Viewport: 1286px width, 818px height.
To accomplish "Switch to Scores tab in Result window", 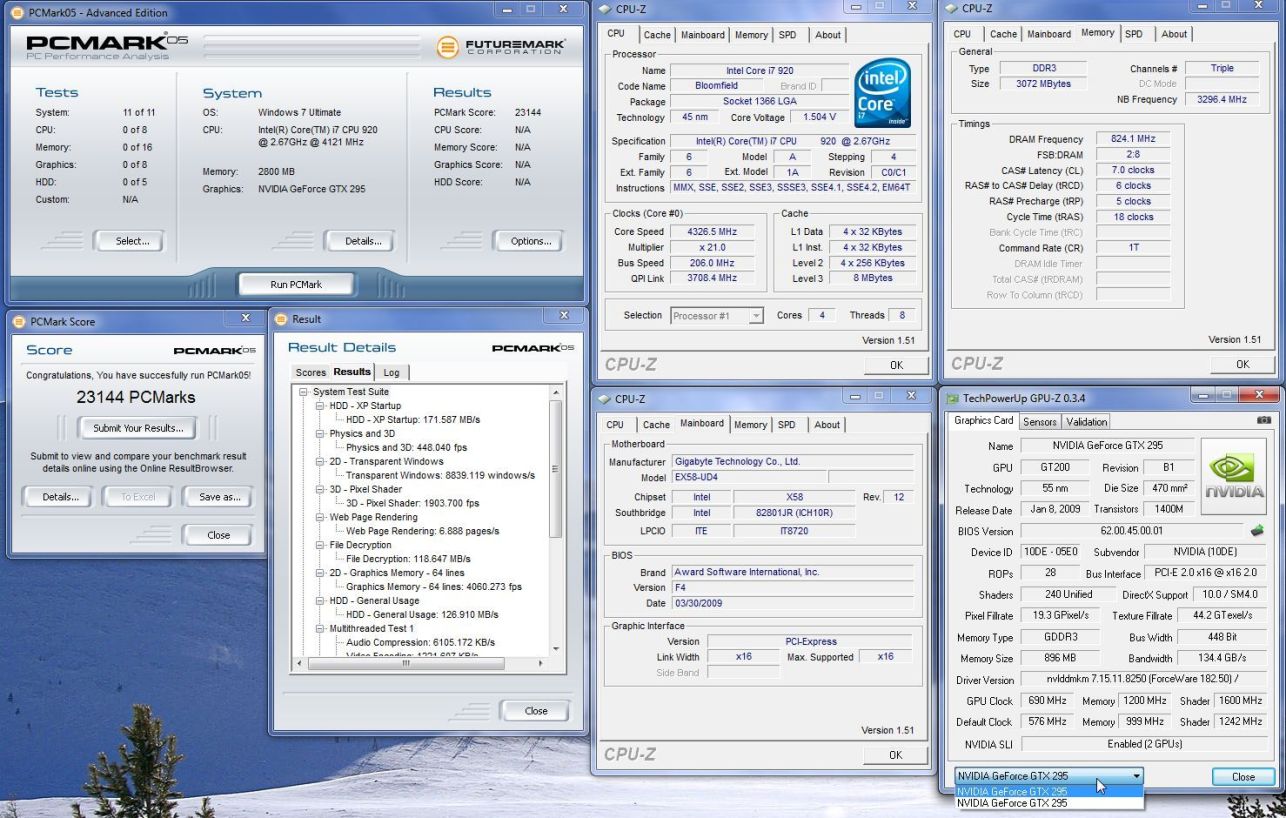I will (311, 372).
